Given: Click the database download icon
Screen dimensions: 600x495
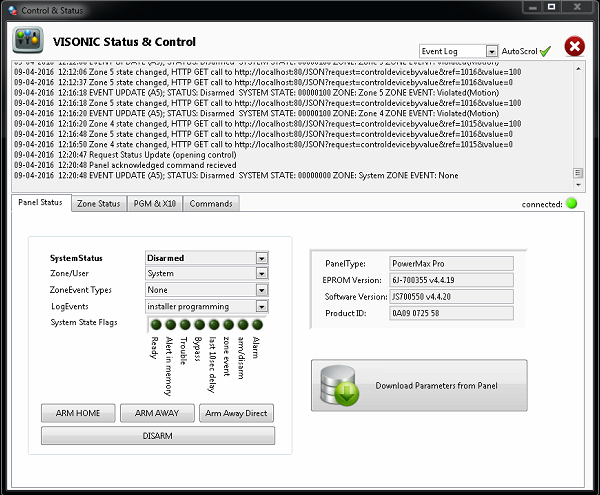Looking at the screenshot, I should tap(339, 385).
